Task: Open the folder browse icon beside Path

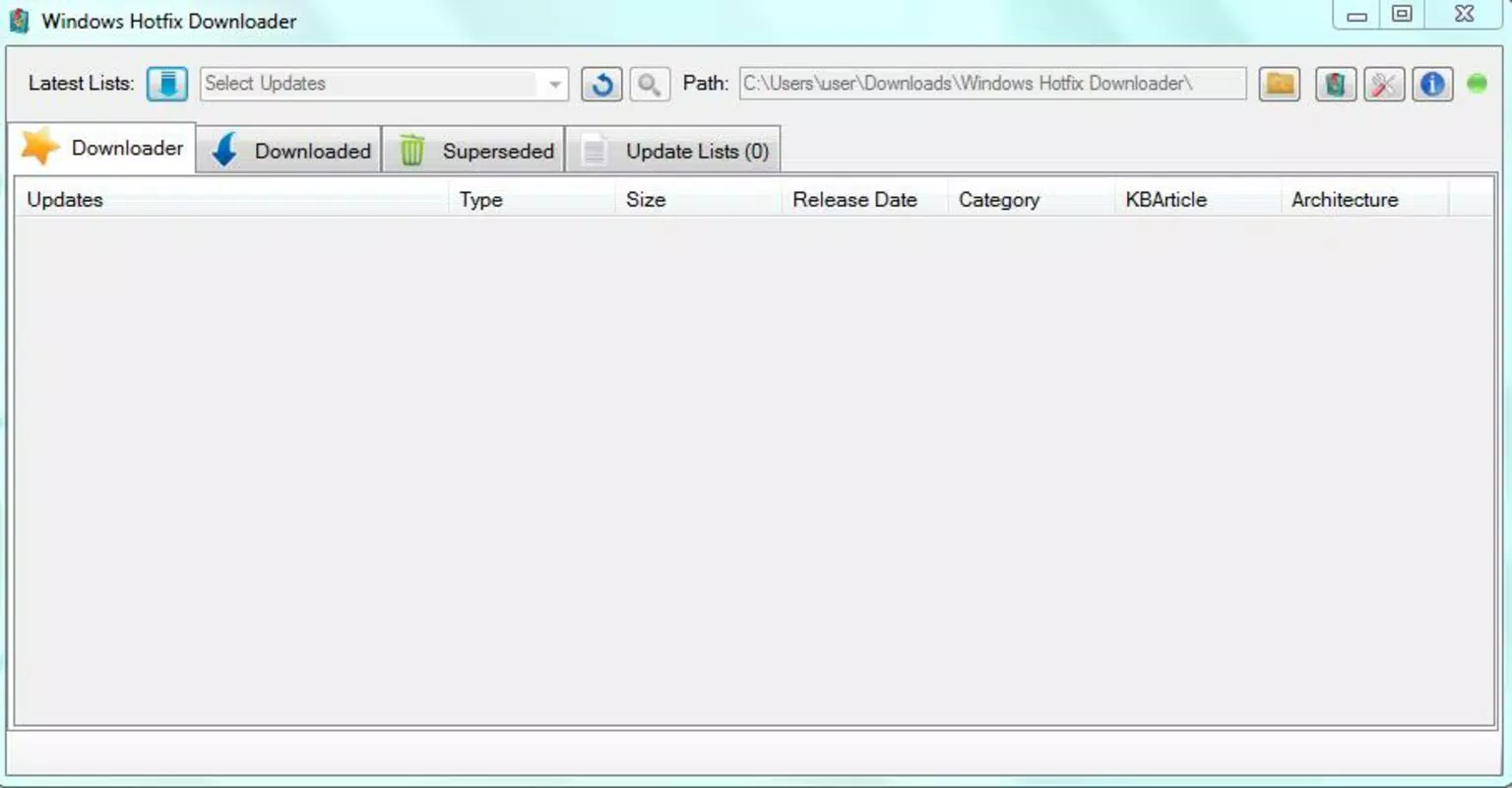Action: (x=1280, y=84)
